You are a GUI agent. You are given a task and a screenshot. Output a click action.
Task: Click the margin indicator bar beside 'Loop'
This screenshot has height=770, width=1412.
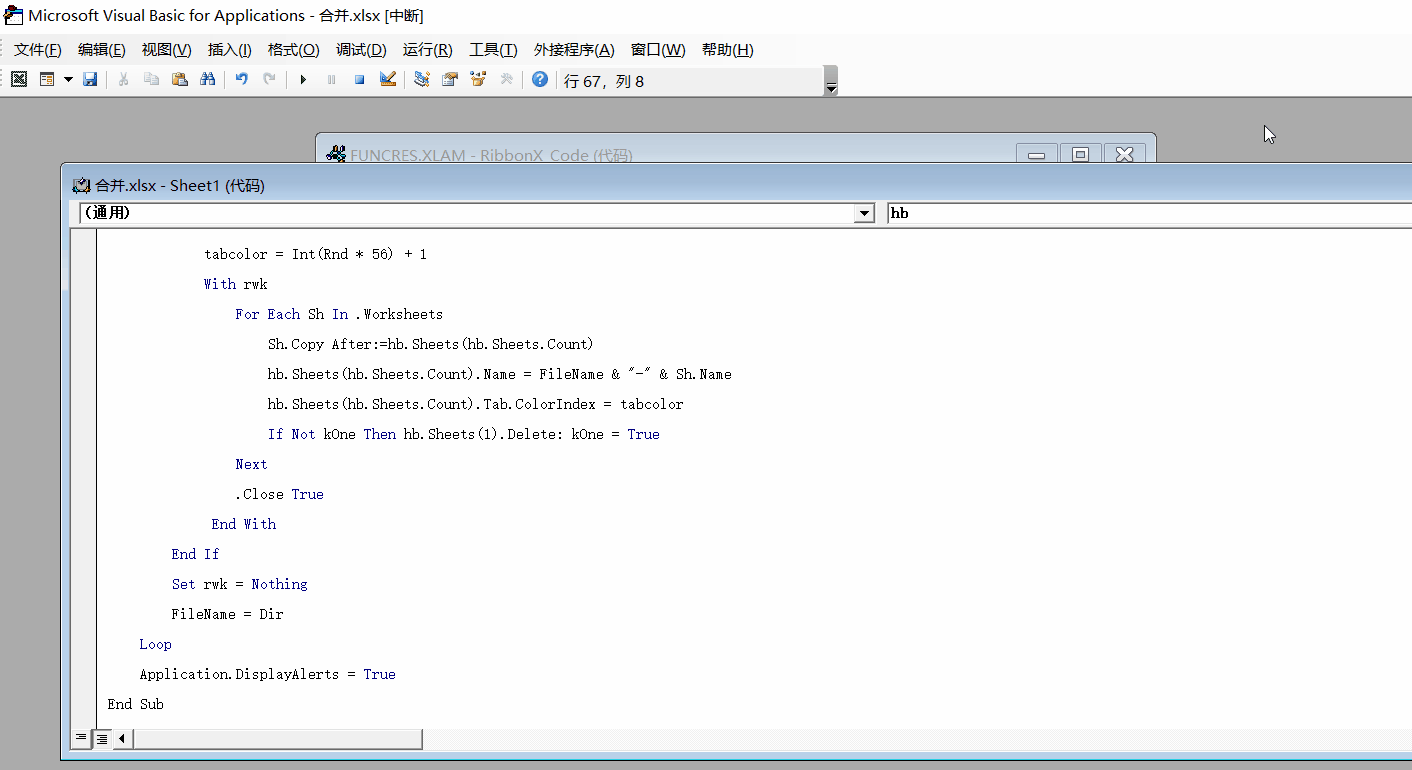83,644
